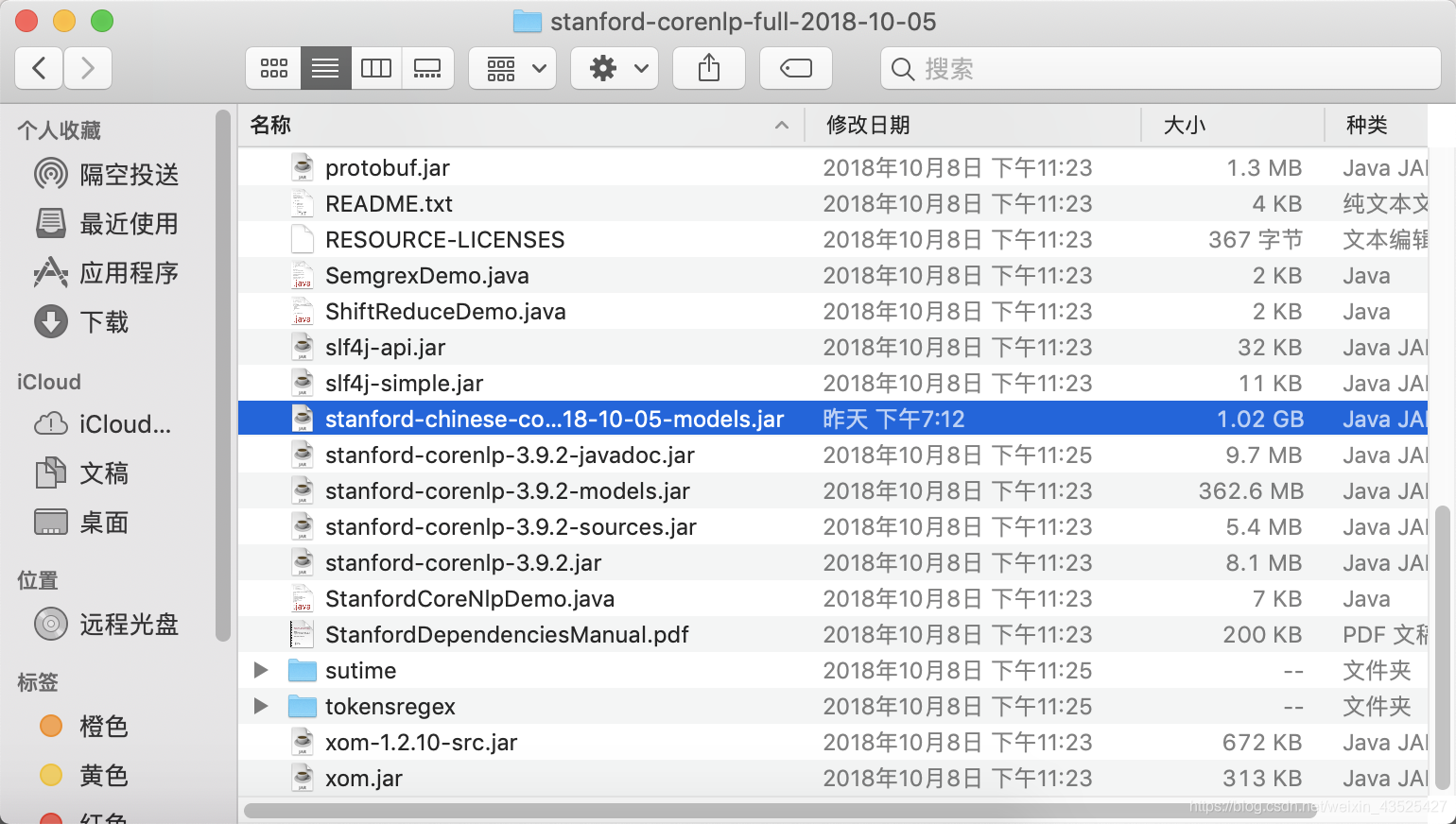The height and width of the screenshot is (824, 1456).
Task: Expand the sutime folder disclosure triangle
Action: coord(261,670)
